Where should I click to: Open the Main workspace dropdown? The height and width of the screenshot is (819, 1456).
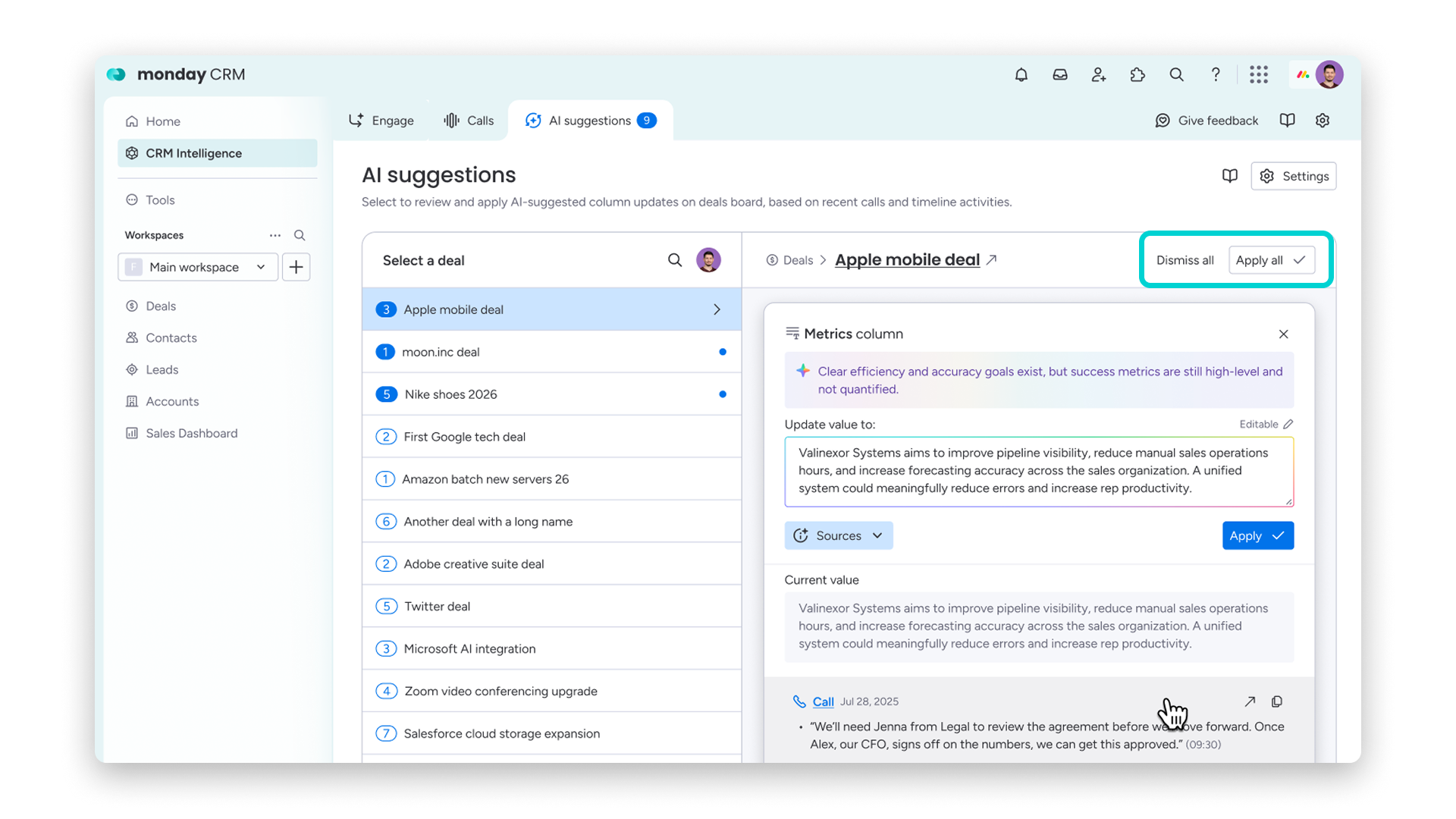198,267
